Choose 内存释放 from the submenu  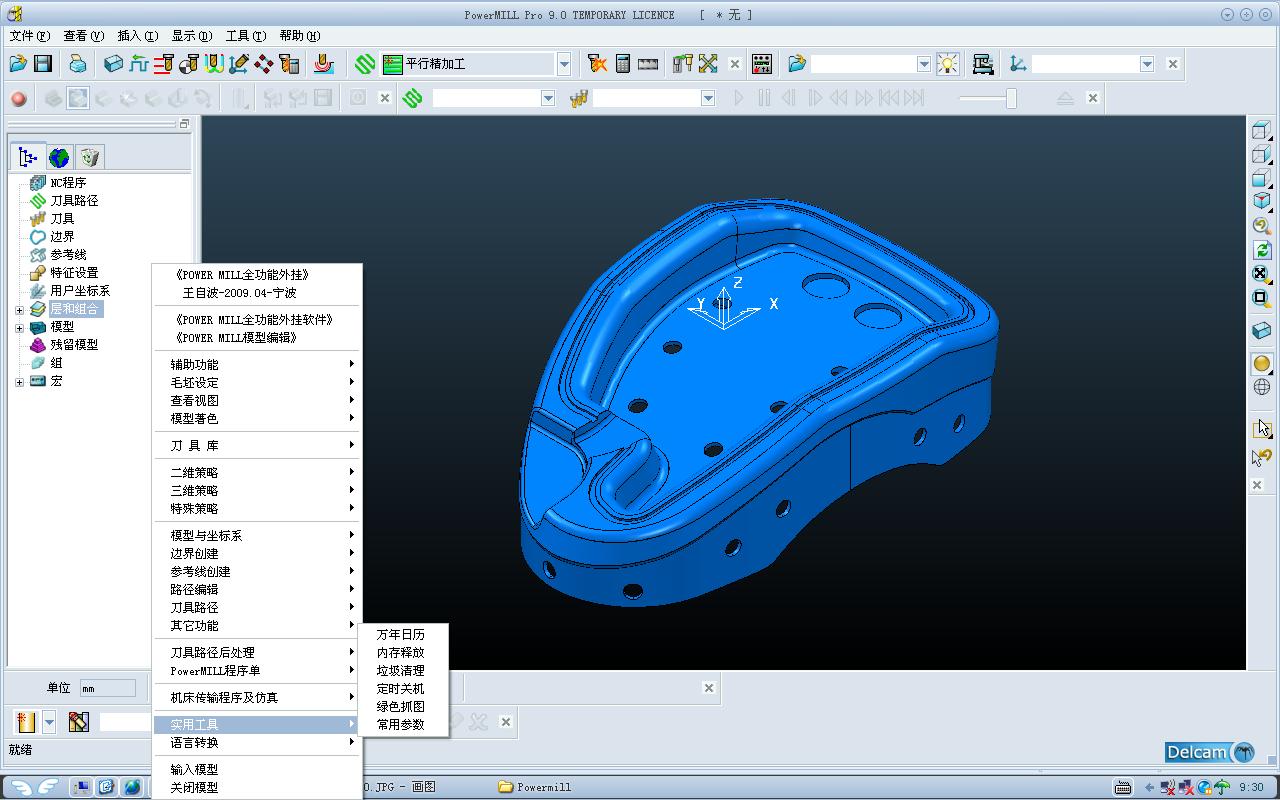(401, 652)
